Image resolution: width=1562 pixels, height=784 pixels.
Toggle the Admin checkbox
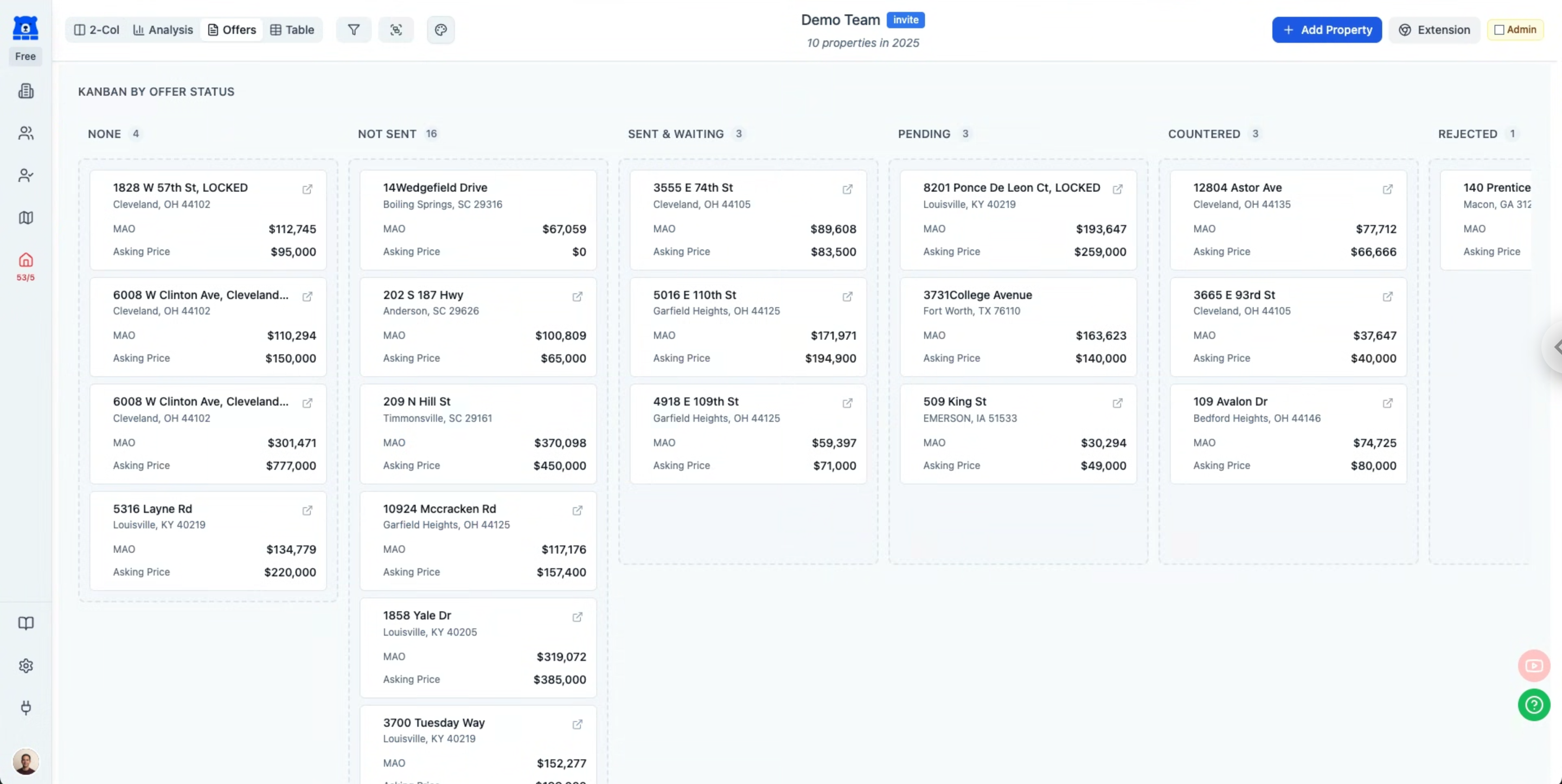click(1499, 30)
